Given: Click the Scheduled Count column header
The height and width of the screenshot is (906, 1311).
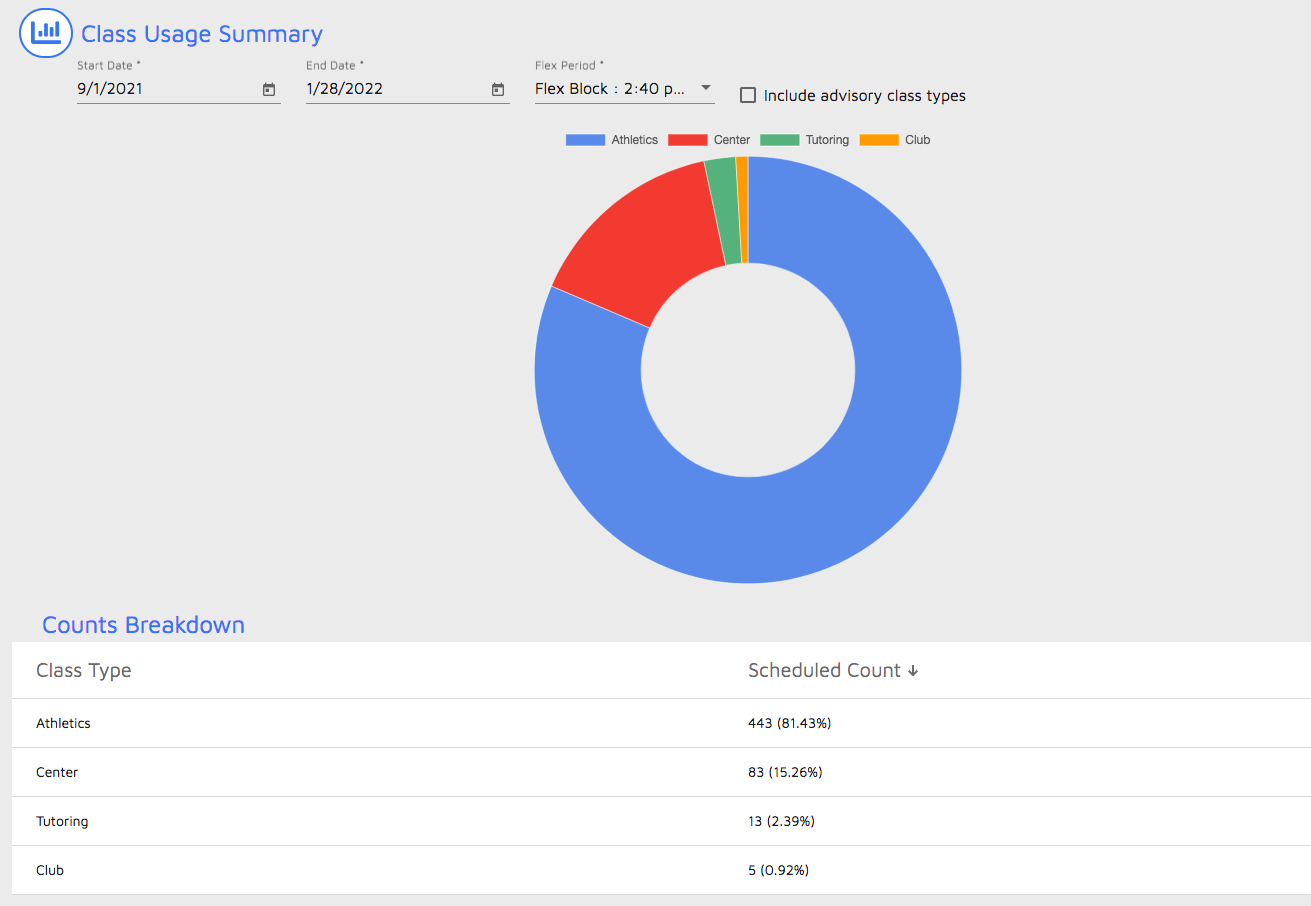Looking at the screenshot, I should click(824, 670).
